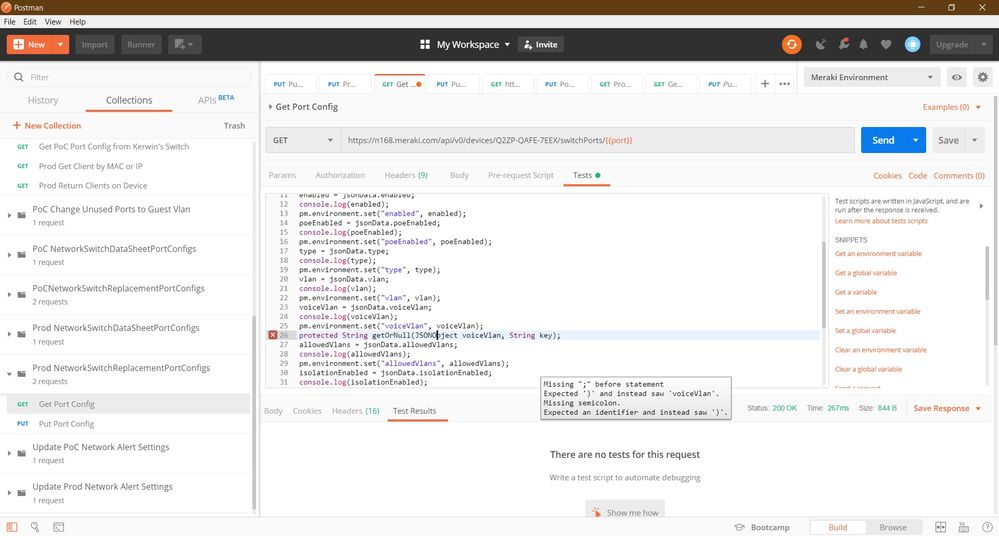Open the GET method dropdown

[x=303, y=140]
